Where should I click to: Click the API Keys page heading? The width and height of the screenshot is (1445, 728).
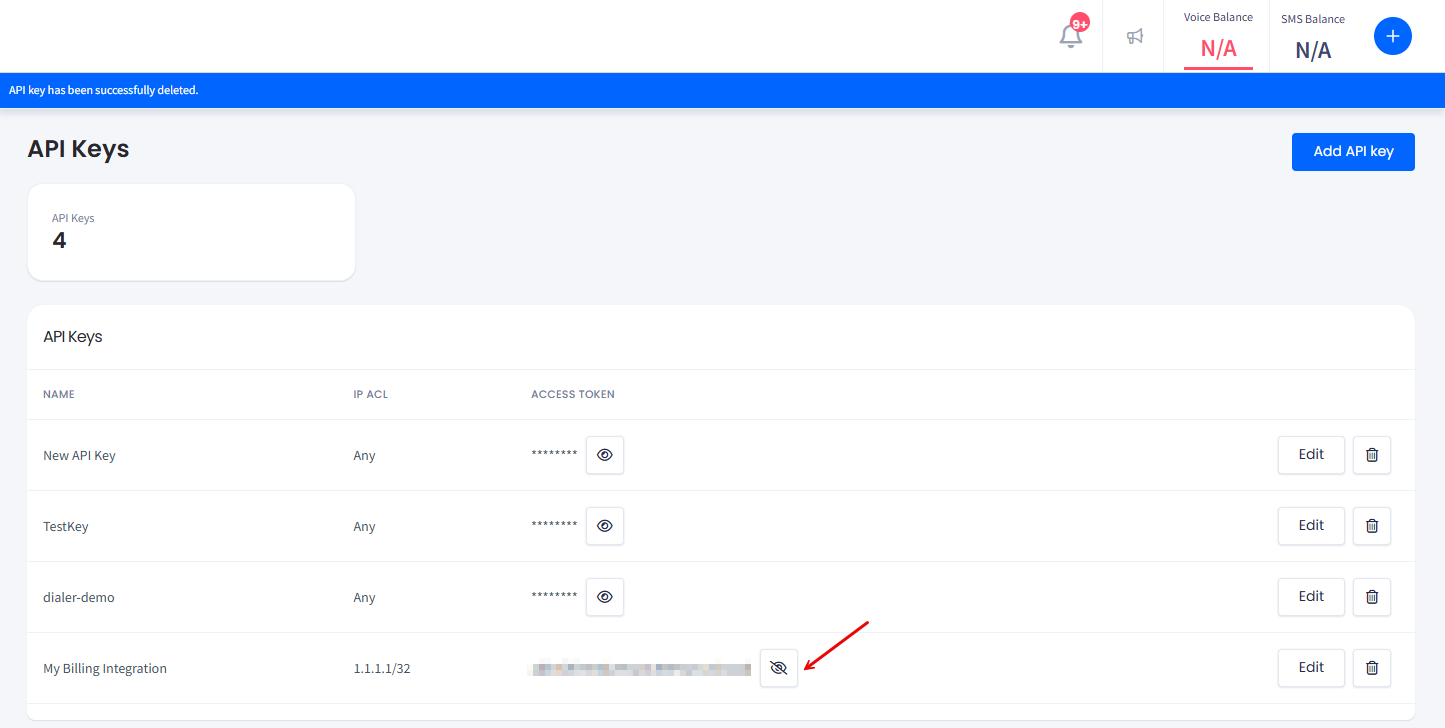(x=78, y=149)
